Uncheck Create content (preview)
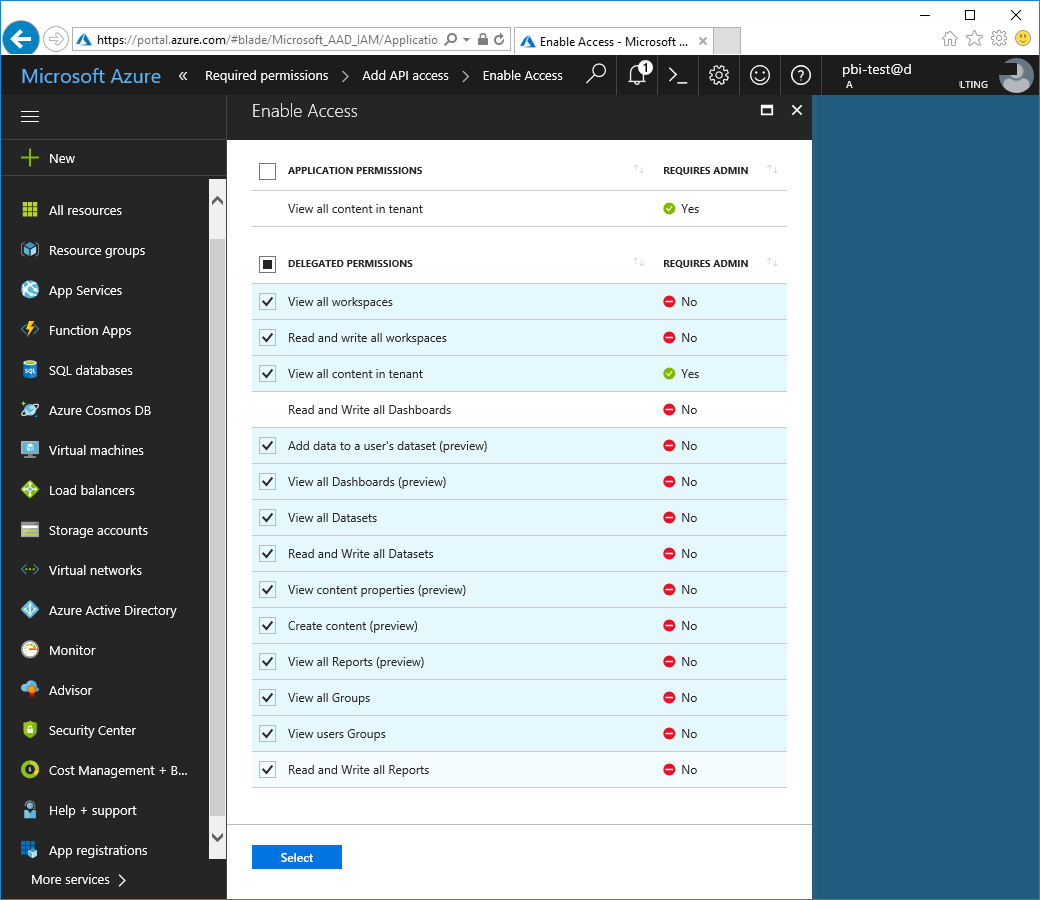The image size is (1040, 900). (267, 625)
